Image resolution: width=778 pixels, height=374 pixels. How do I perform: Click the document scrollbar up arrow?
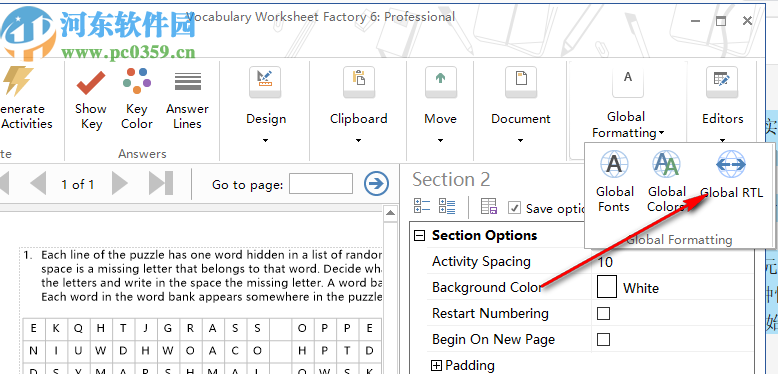(x=390, y=213)
